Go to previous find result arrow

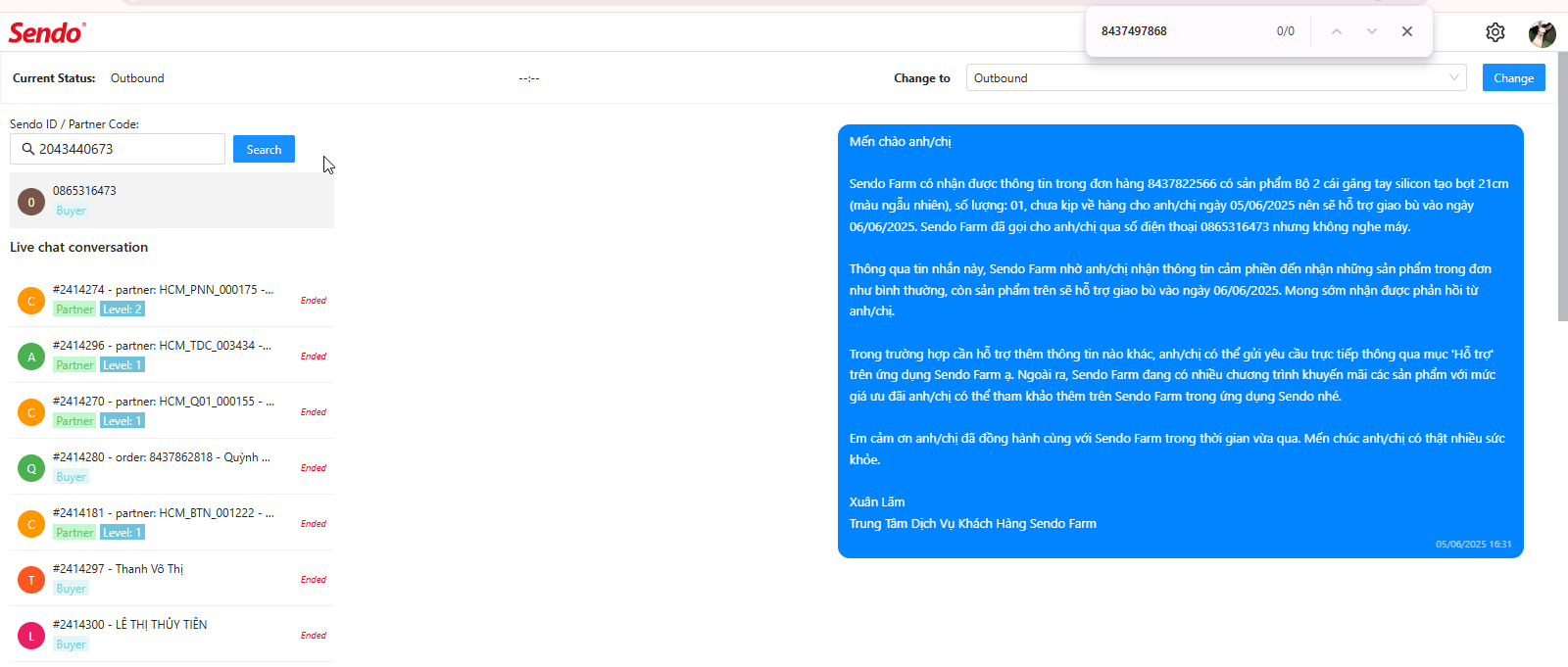(1337, 31)
